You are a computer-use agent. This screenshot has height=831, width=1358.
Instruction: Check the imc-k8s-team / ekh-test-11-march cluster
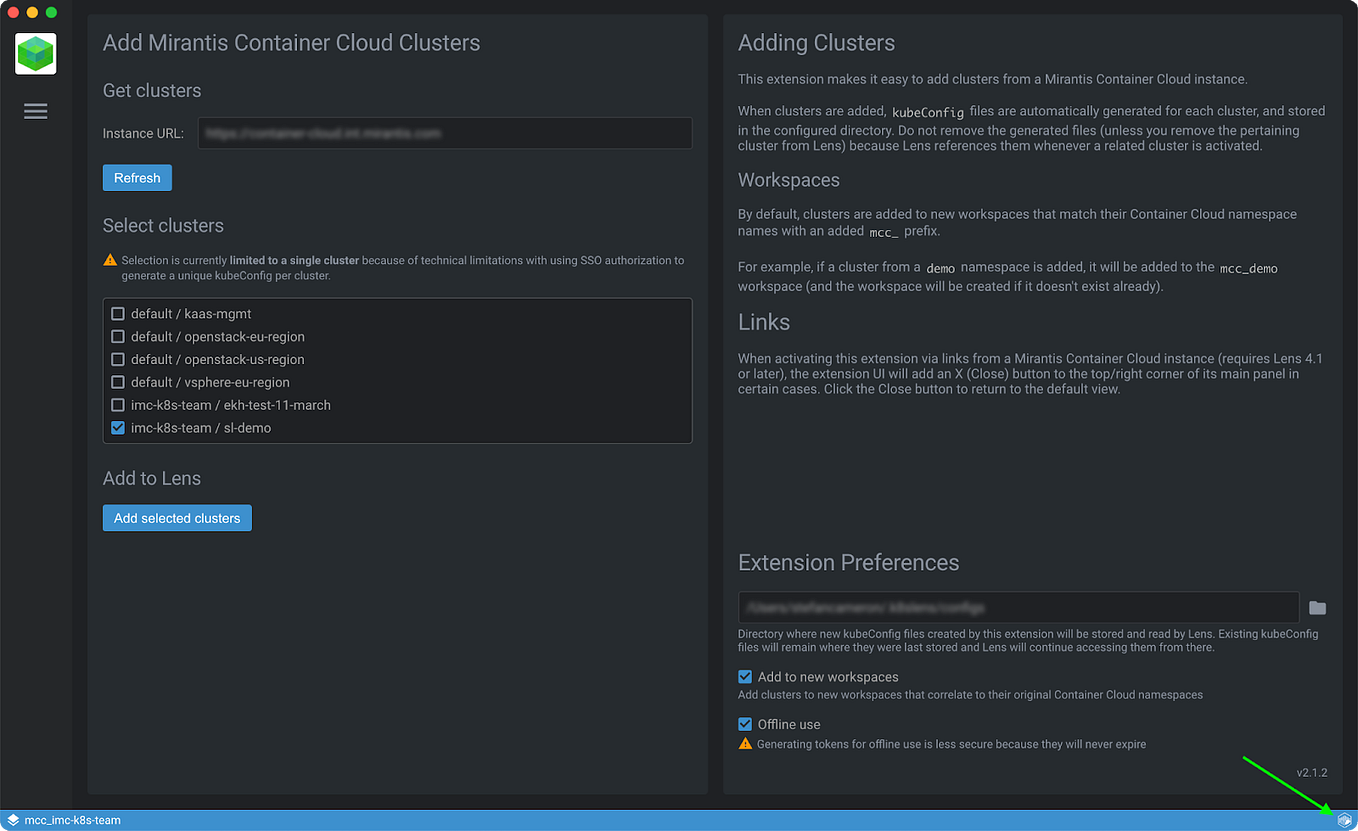pyautogui.click(x=118, y=404)
